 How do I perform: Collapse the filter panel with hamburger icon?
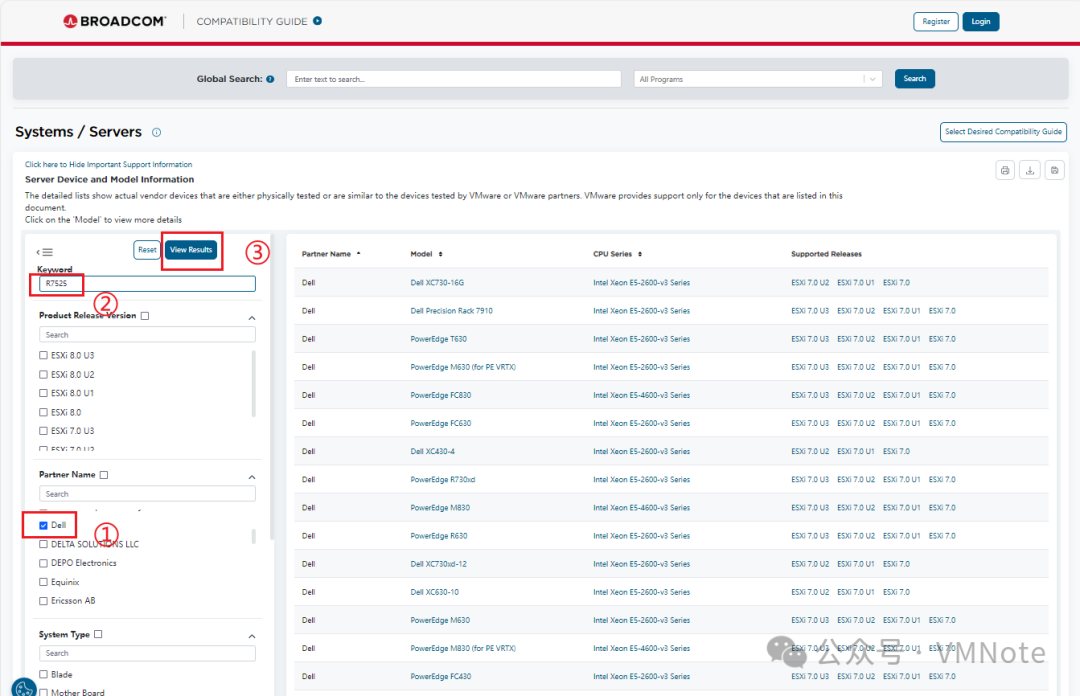pyautogui.click(x=45, y=252)
